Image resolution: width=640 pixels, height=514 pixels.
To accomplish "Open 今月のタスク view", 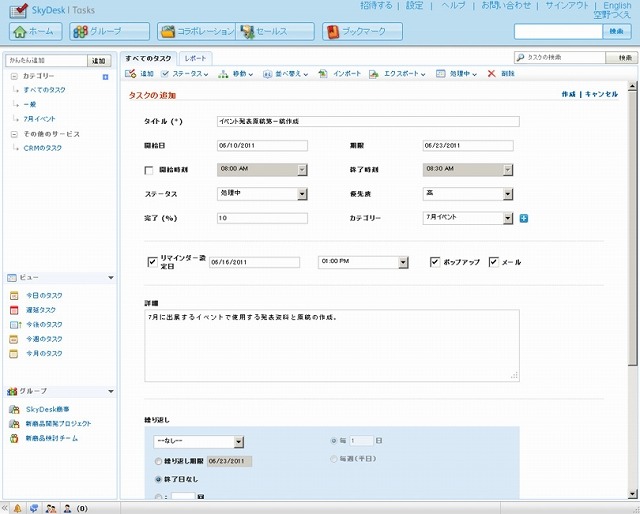I will (x=44, y=353).
